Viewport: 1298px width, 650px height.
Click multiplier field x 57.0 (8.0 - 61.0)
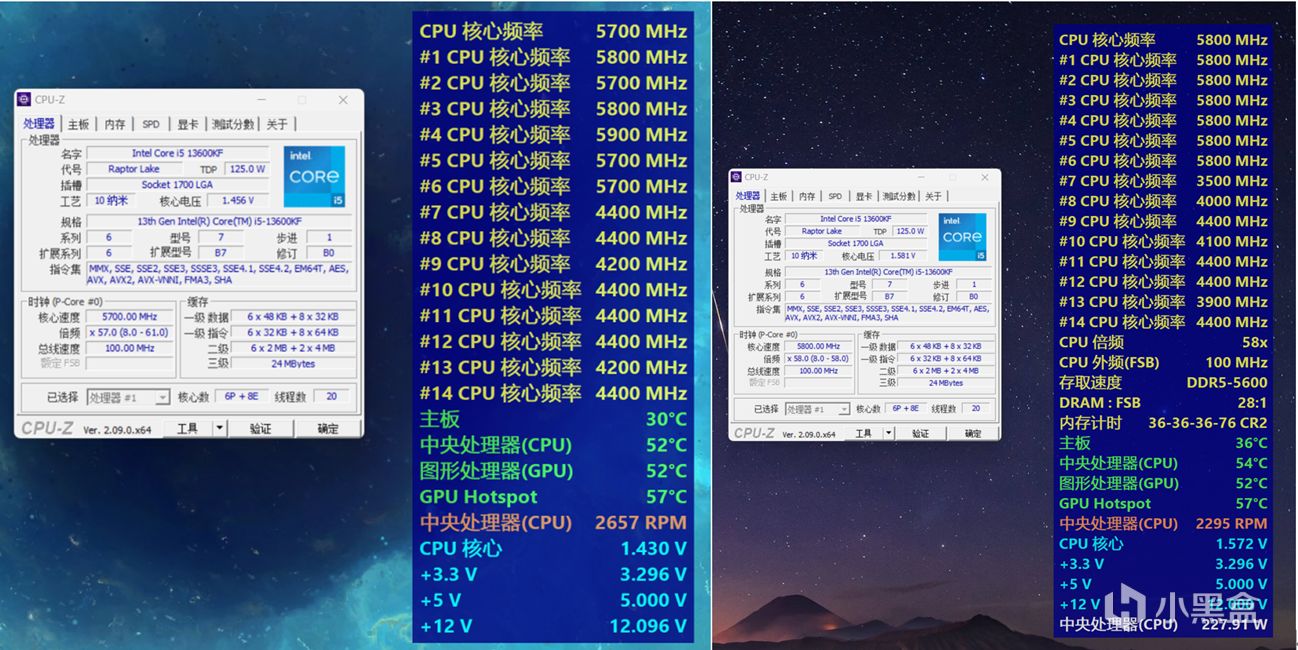(x=130, y=332)
